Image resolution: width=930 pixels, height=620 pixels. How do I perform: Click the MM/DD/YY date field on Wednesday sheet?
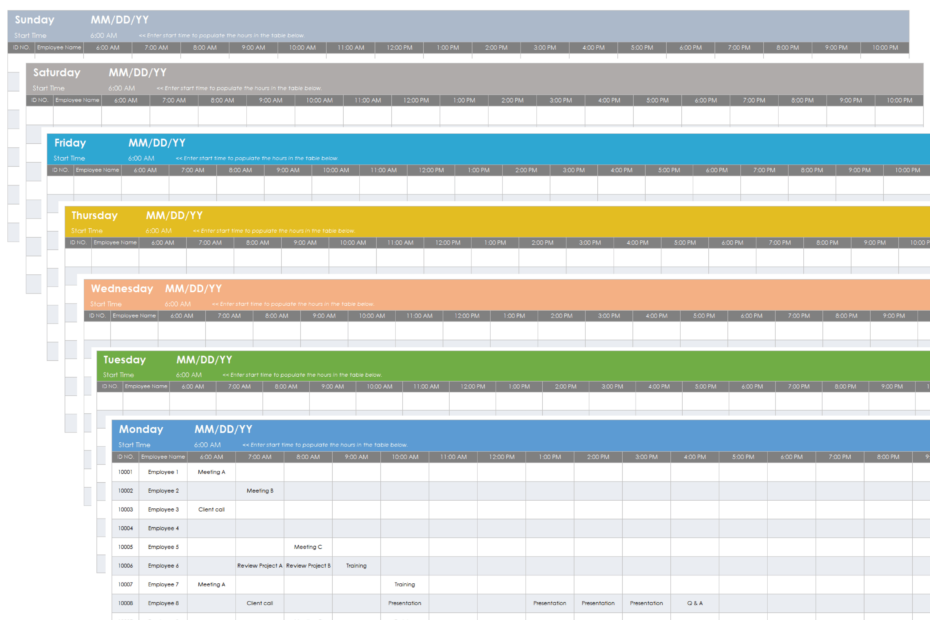click(193, 288)
